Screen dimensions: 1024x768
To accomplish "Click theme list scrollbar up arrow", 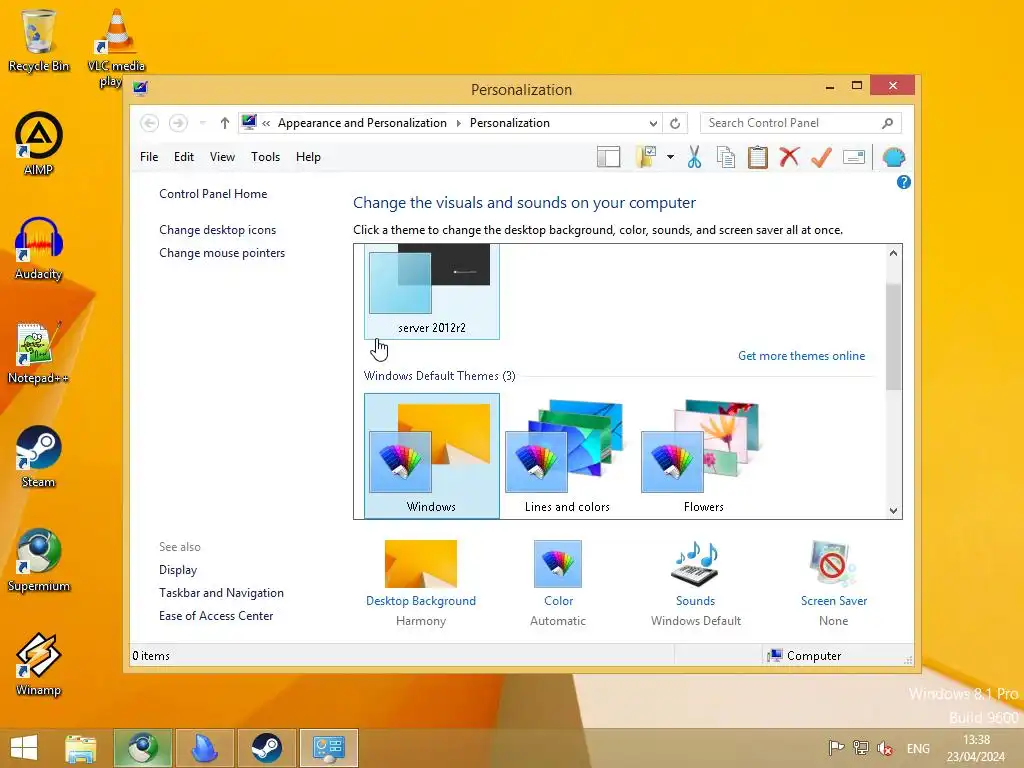I will (x=893, y=253).
